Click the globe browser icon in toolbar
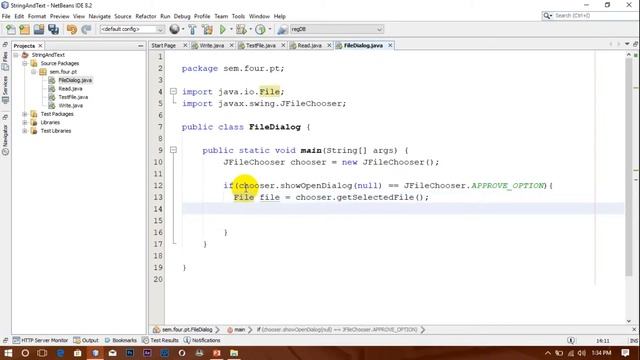Viewport: 640px width, 360px height. 174,29
